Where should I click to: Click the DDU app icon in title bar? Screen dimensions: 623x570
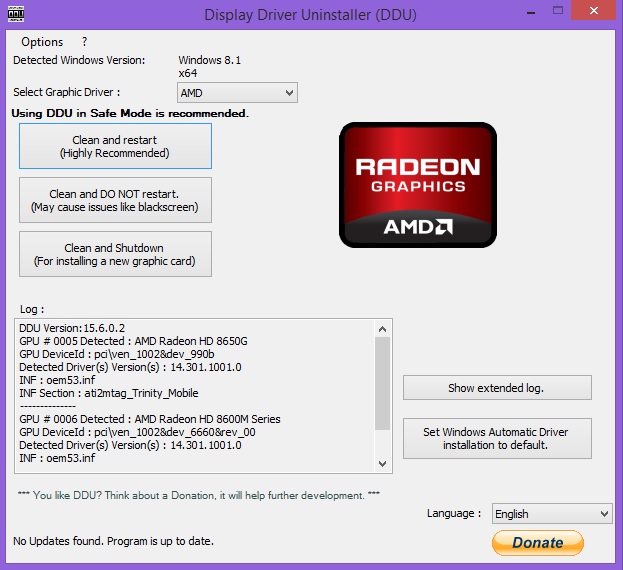[x=16, y=14]
